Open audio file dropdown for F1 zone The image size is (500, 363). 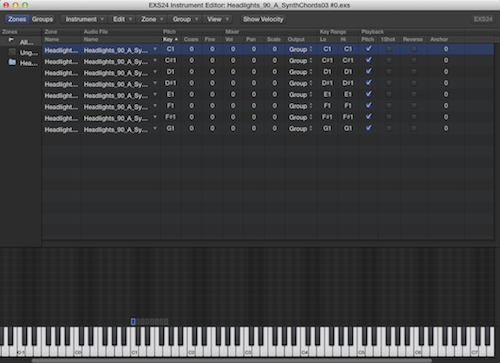[x=155, y=106]
